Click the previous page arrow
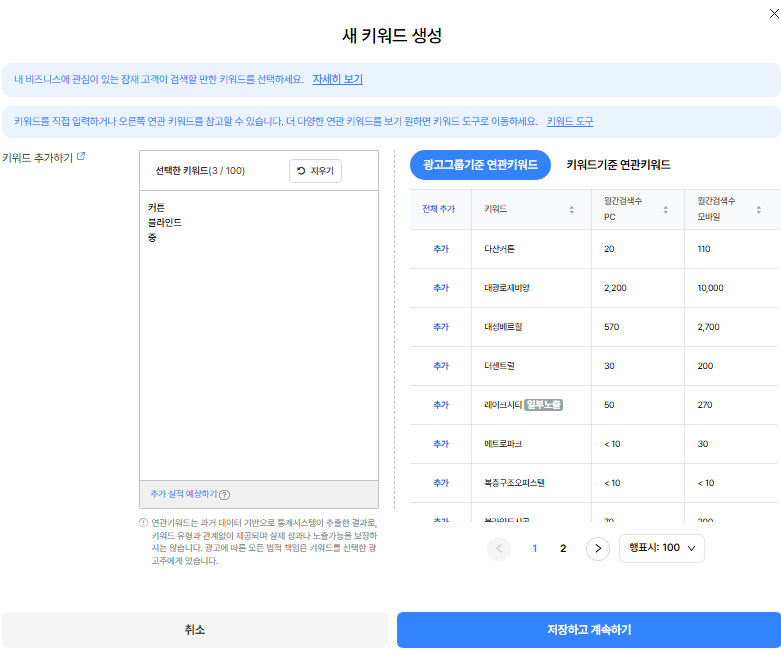781x655 pixels. pyautogui.click(x=499, y=548)
